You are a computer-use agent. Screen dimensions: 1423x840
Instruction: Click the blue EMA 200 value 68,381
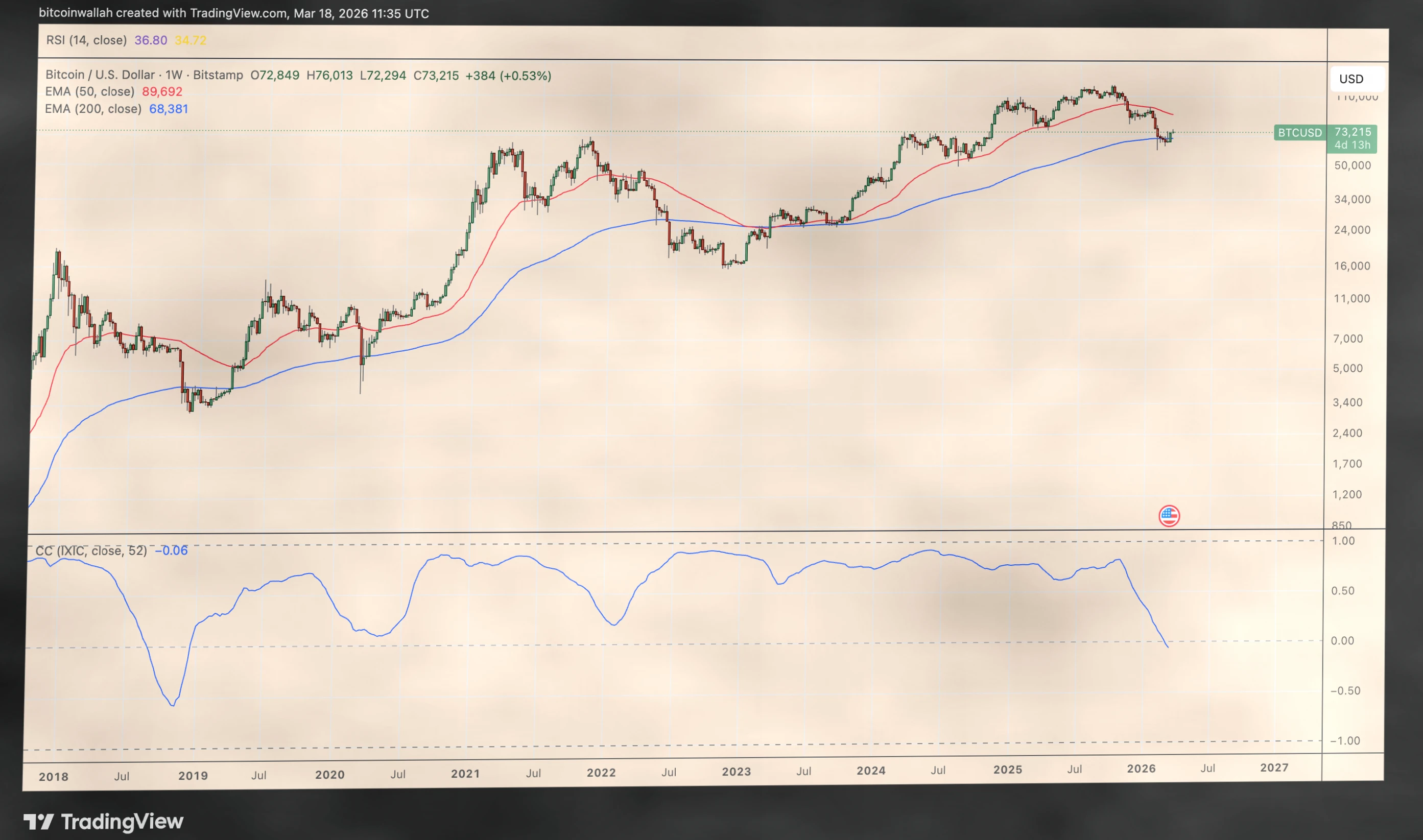168,109
